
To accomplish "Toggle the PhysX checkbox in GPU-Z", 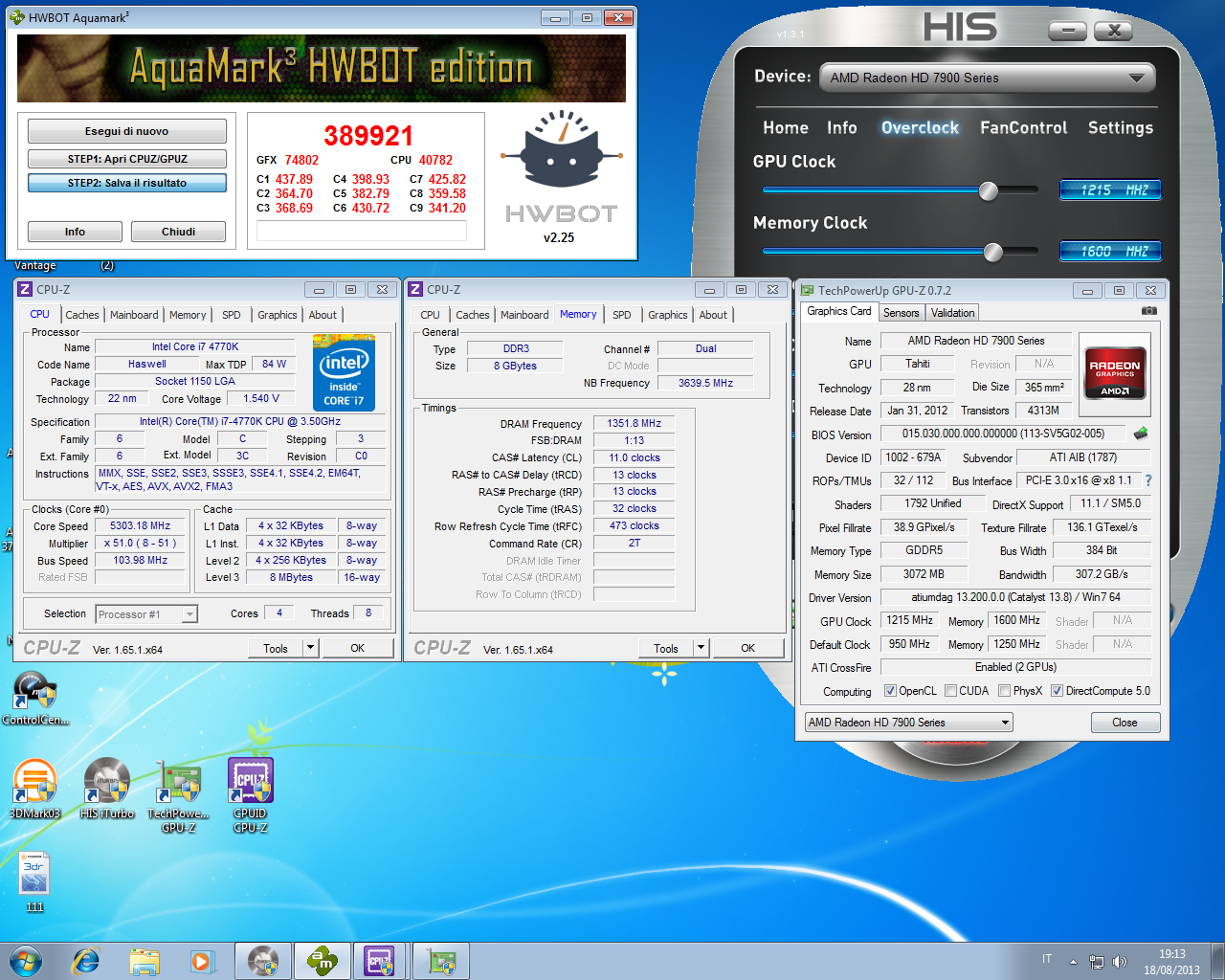I will coord(1004,691).
